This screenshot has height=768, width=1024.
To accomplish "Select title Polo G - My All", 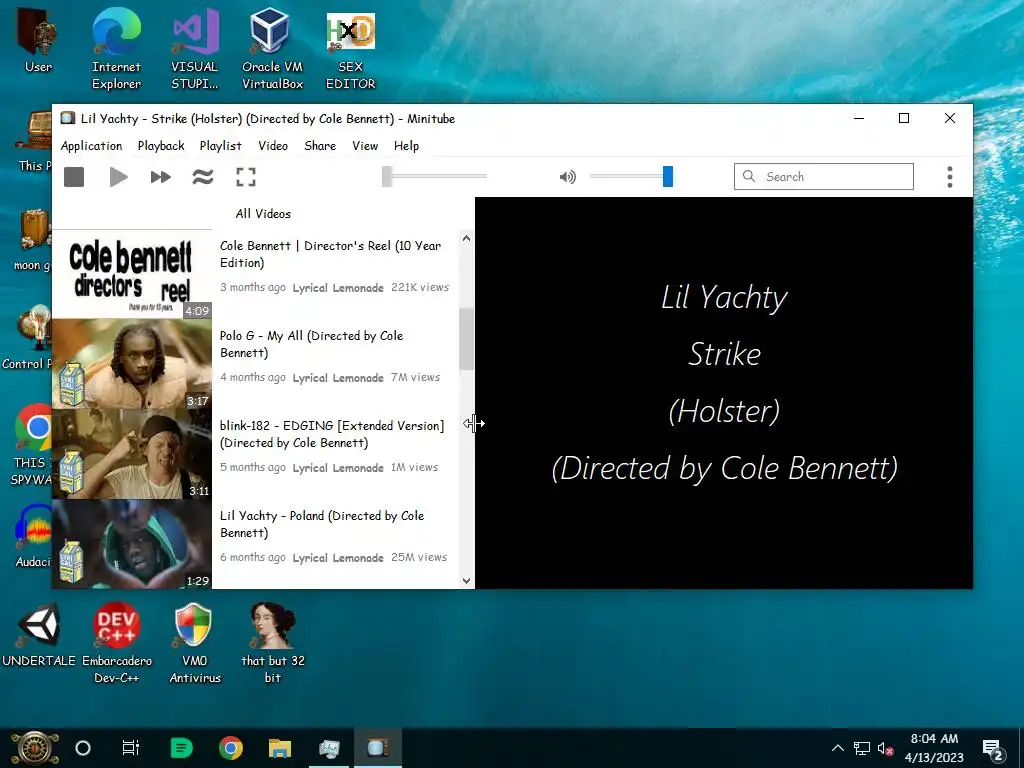I will click(x=312, y=344).
